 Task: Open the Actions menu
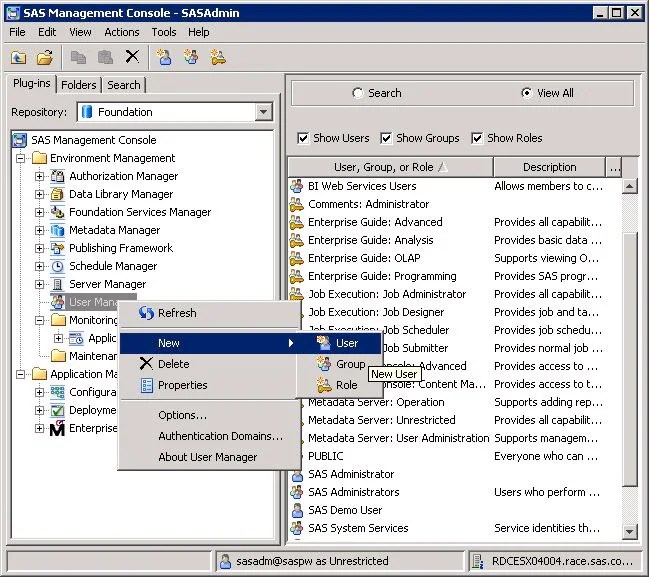[x=122, y=32]
